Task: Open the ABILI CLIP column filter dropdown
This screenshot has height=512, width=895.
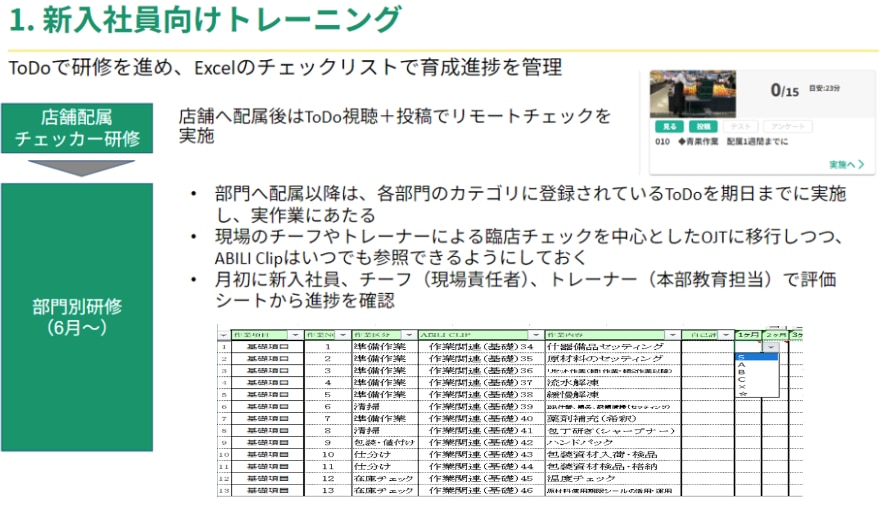Action: click(538, 334)
